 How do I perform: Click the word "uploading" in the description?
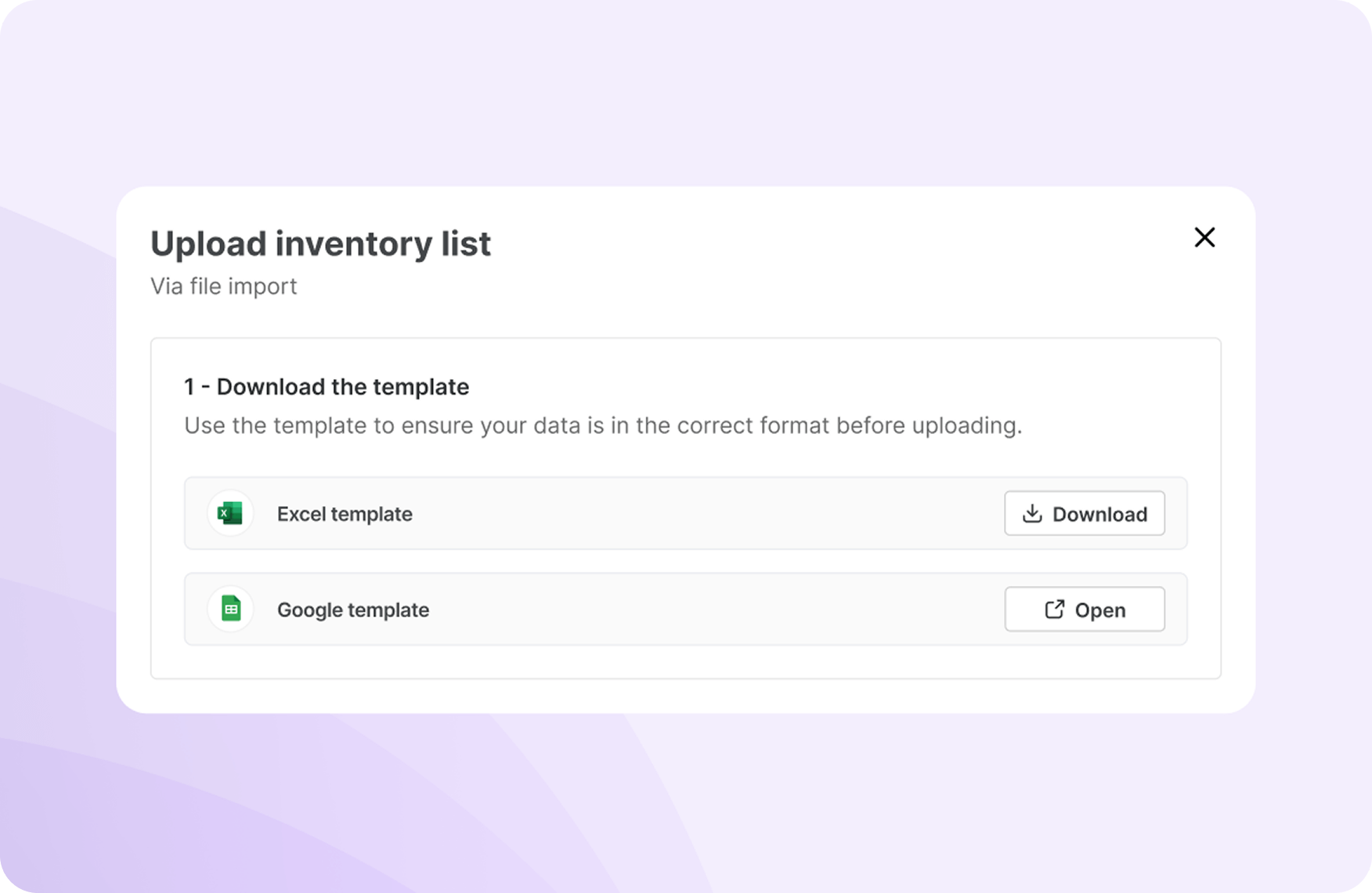click(x=970, y=425)
